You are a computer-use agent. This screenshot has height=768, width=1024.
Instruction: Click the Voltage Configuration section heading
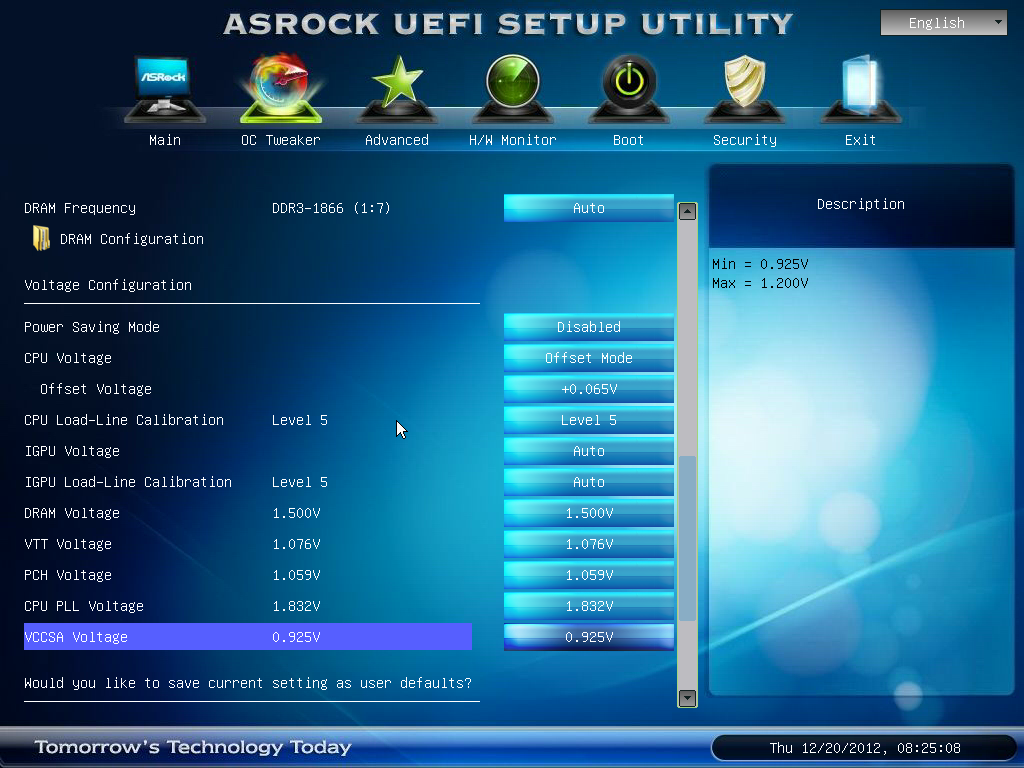pyautogui.click(x=108, y=285)
